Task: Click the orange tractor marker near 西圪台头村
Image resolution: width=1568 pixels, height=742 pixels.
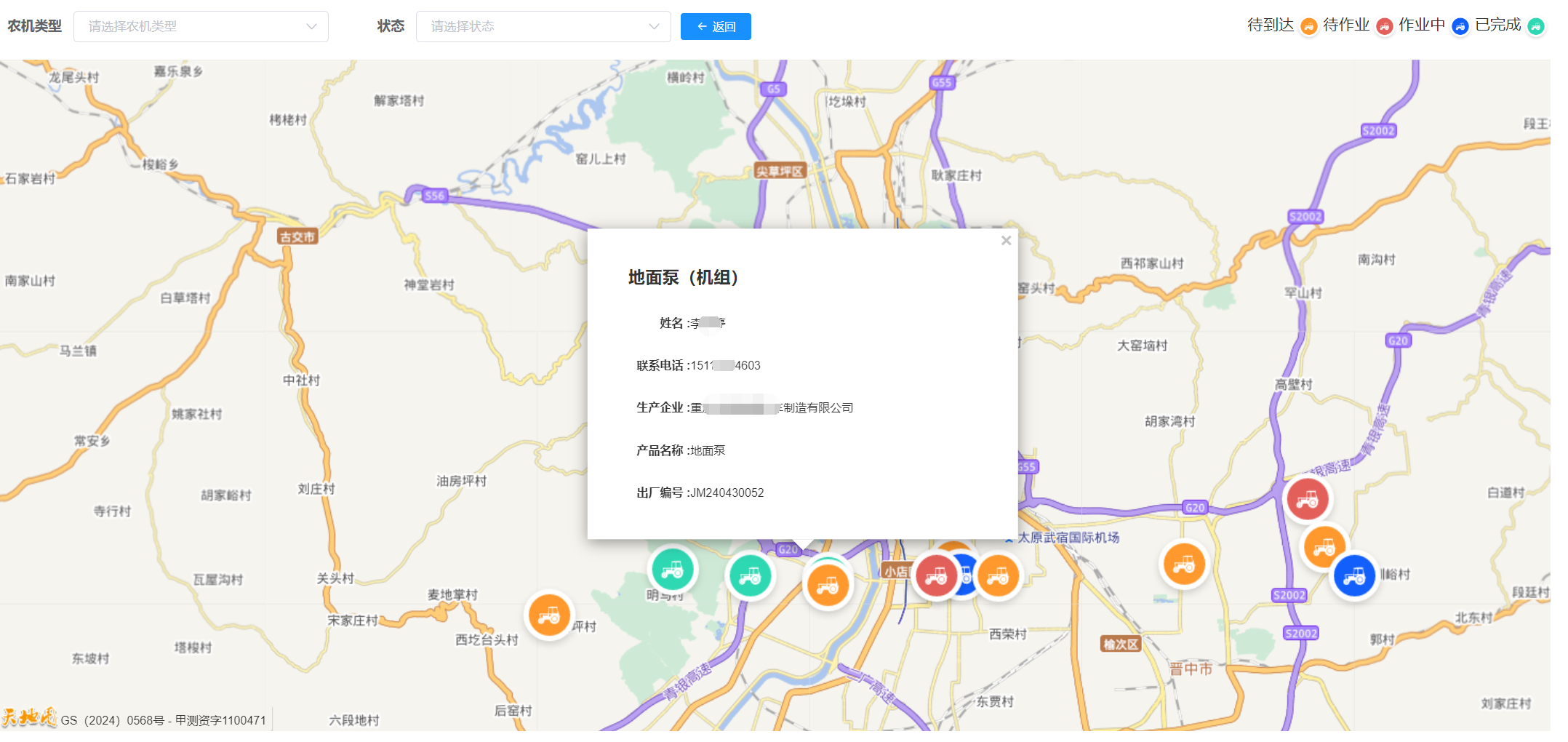Action: (x=549, y=615)
